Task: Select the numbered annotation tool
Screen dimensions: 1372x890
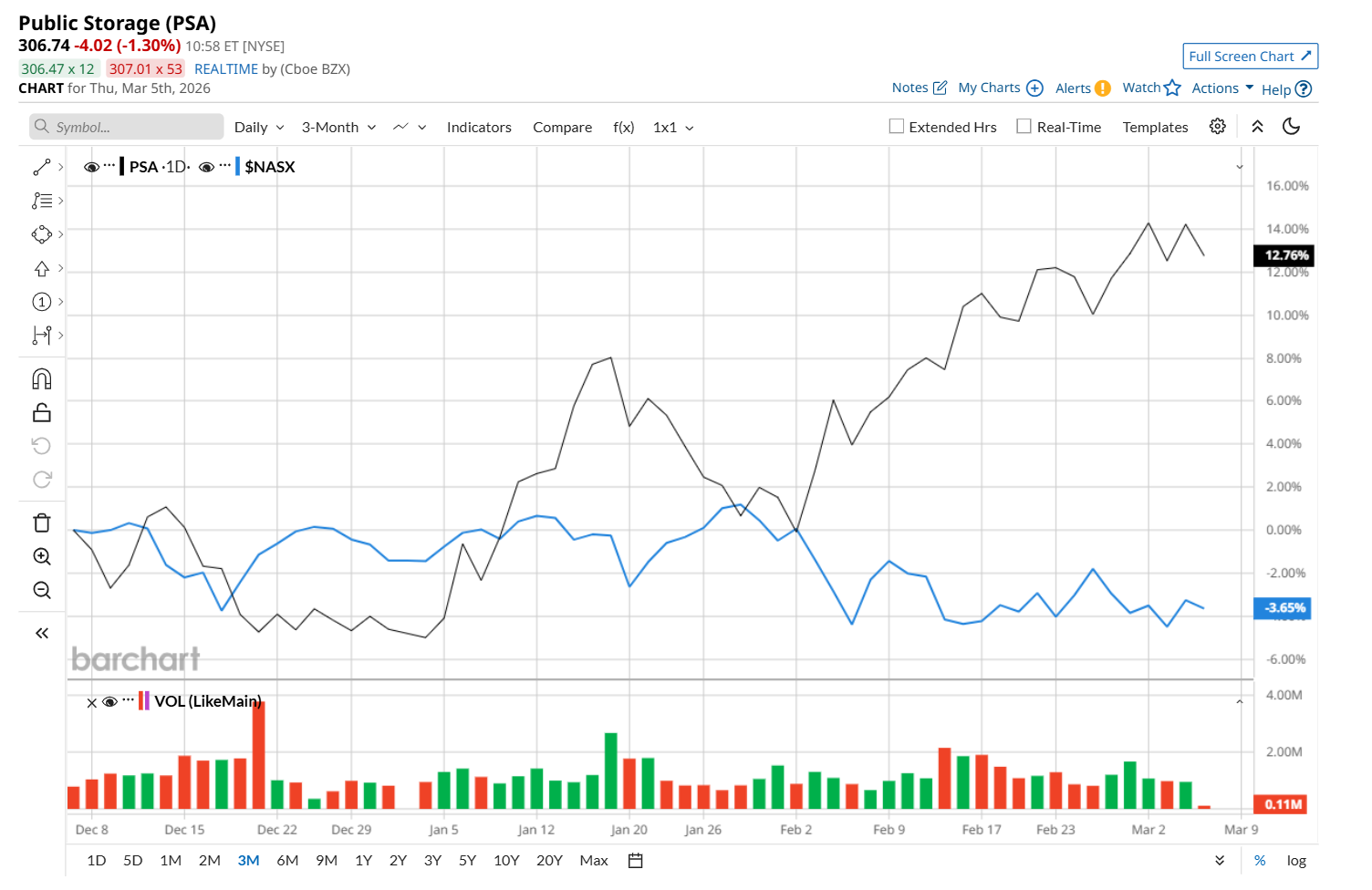Action: coord(42,302)
